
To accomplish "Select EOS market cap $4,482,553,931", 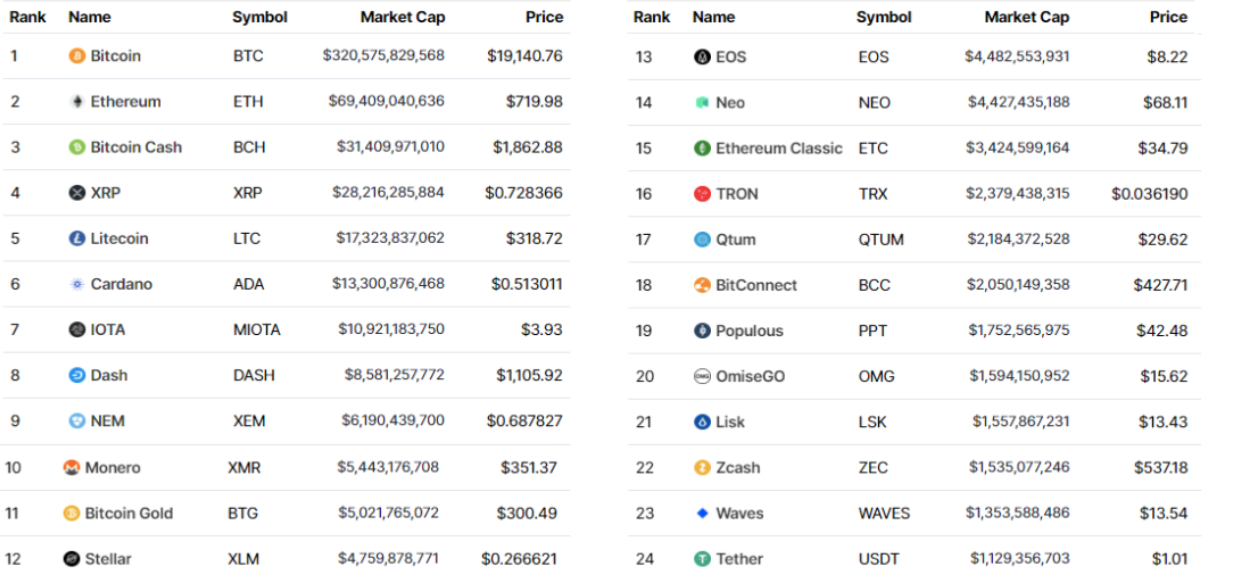I will click(x=1017, y=57).
